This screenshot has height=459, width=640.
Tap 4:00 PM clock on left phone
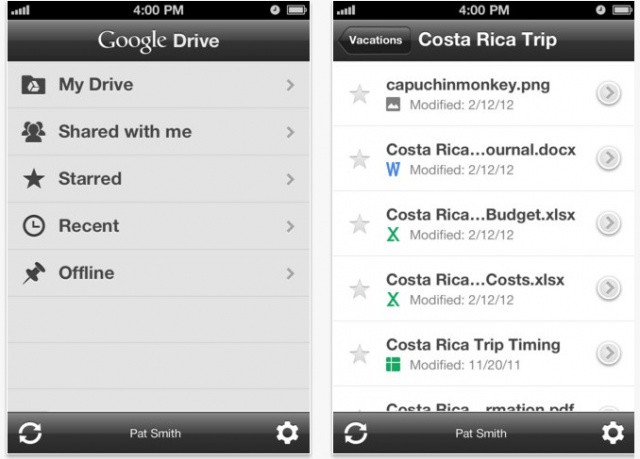coord(158,10)
